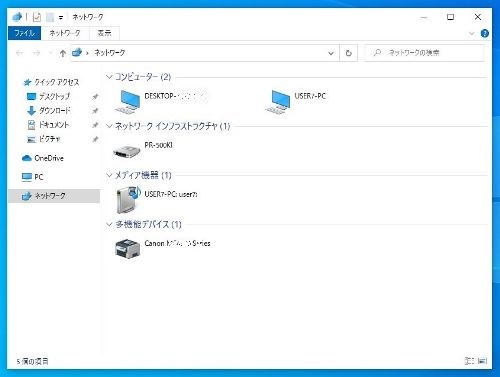Click the search magnifier icon
Viewport: 500px width, 377px height.
(x=377, y=52)
